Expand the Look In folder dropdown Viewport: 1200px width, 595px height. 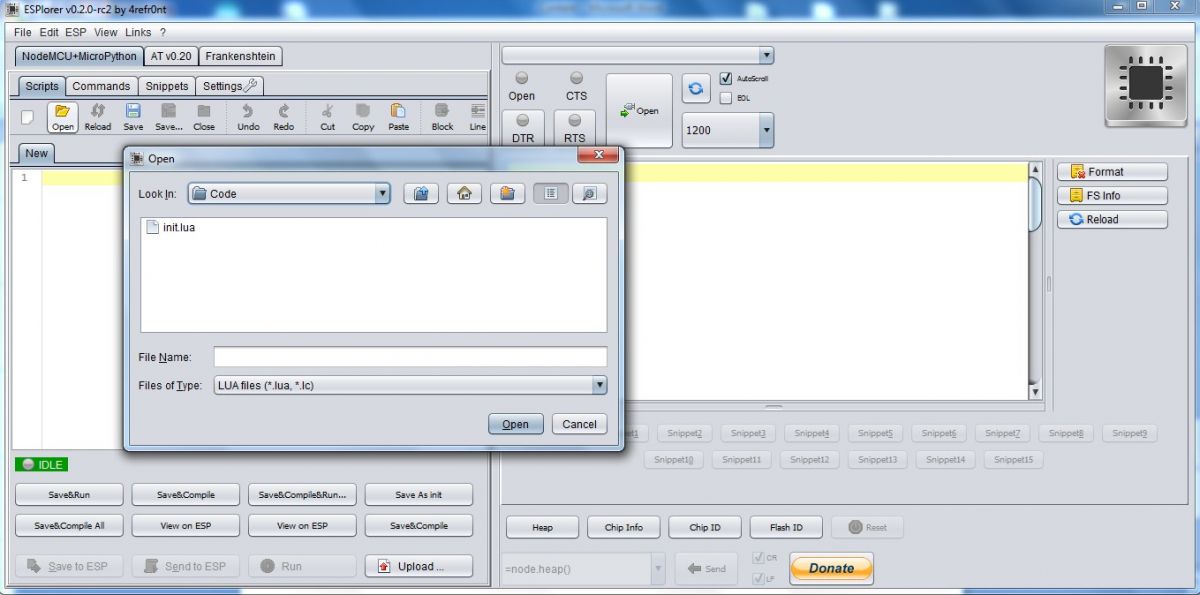[382, 194]
